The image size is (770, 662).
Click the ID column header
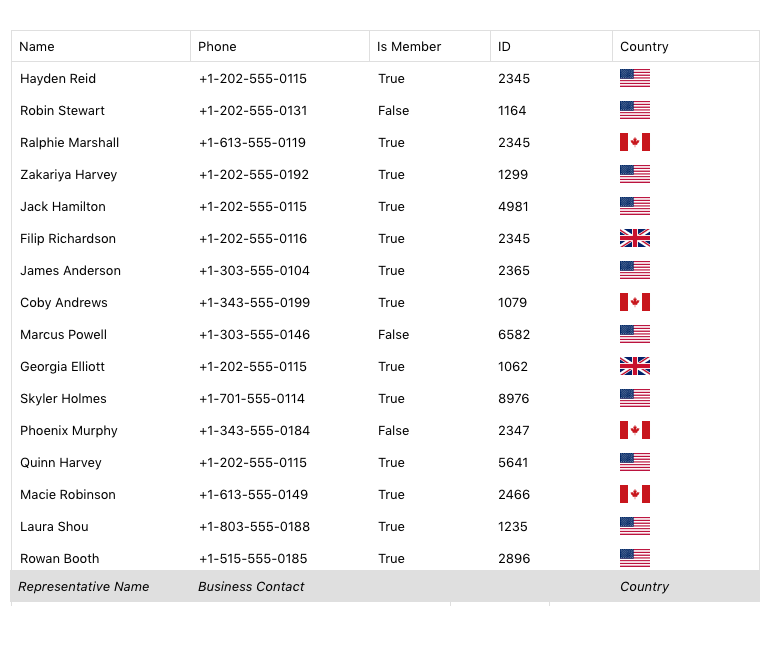point(505,46)
